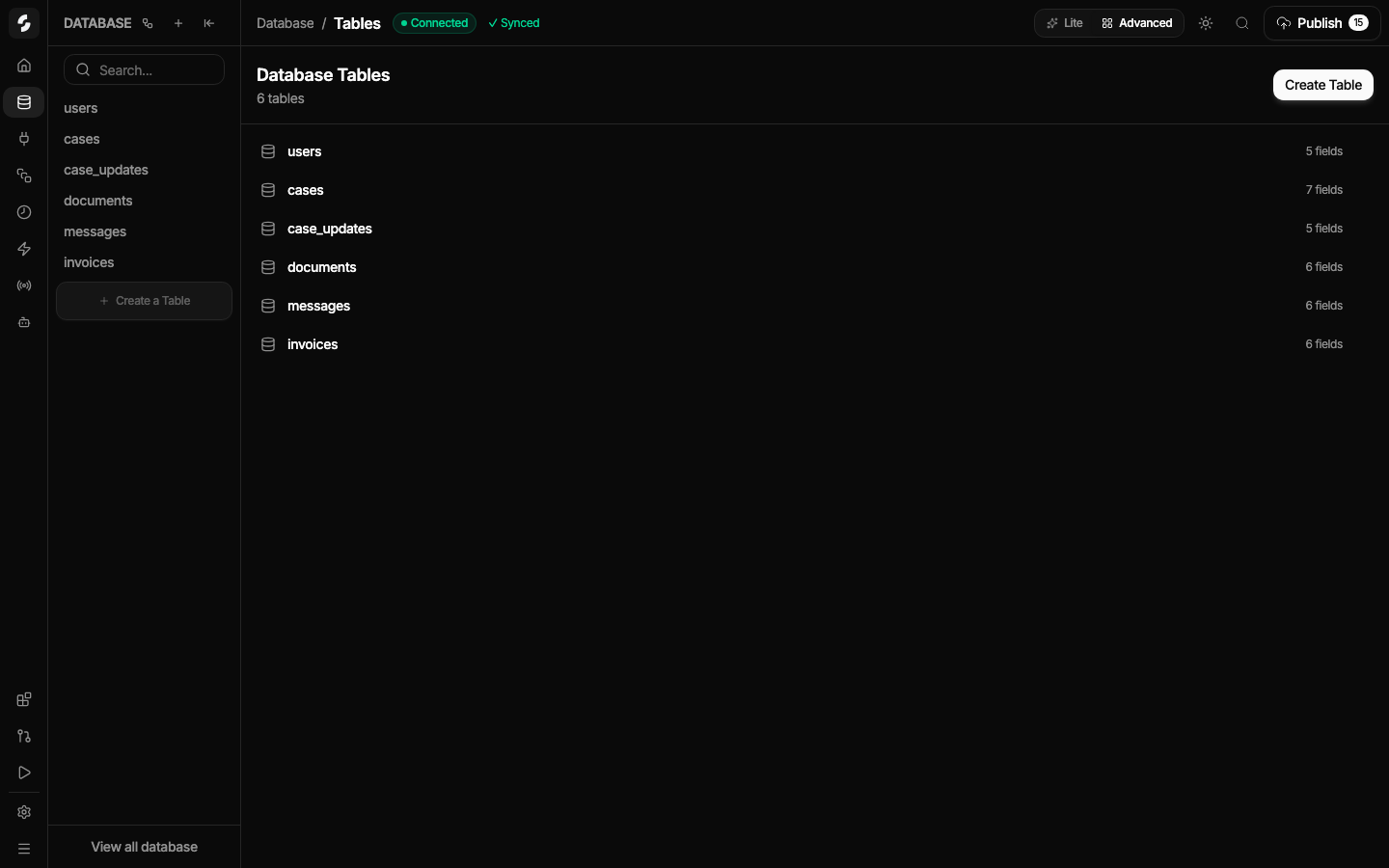The image size is (1389, 868).
Task: Click the case_updates table row icon
Action: (x=268, y=229)
